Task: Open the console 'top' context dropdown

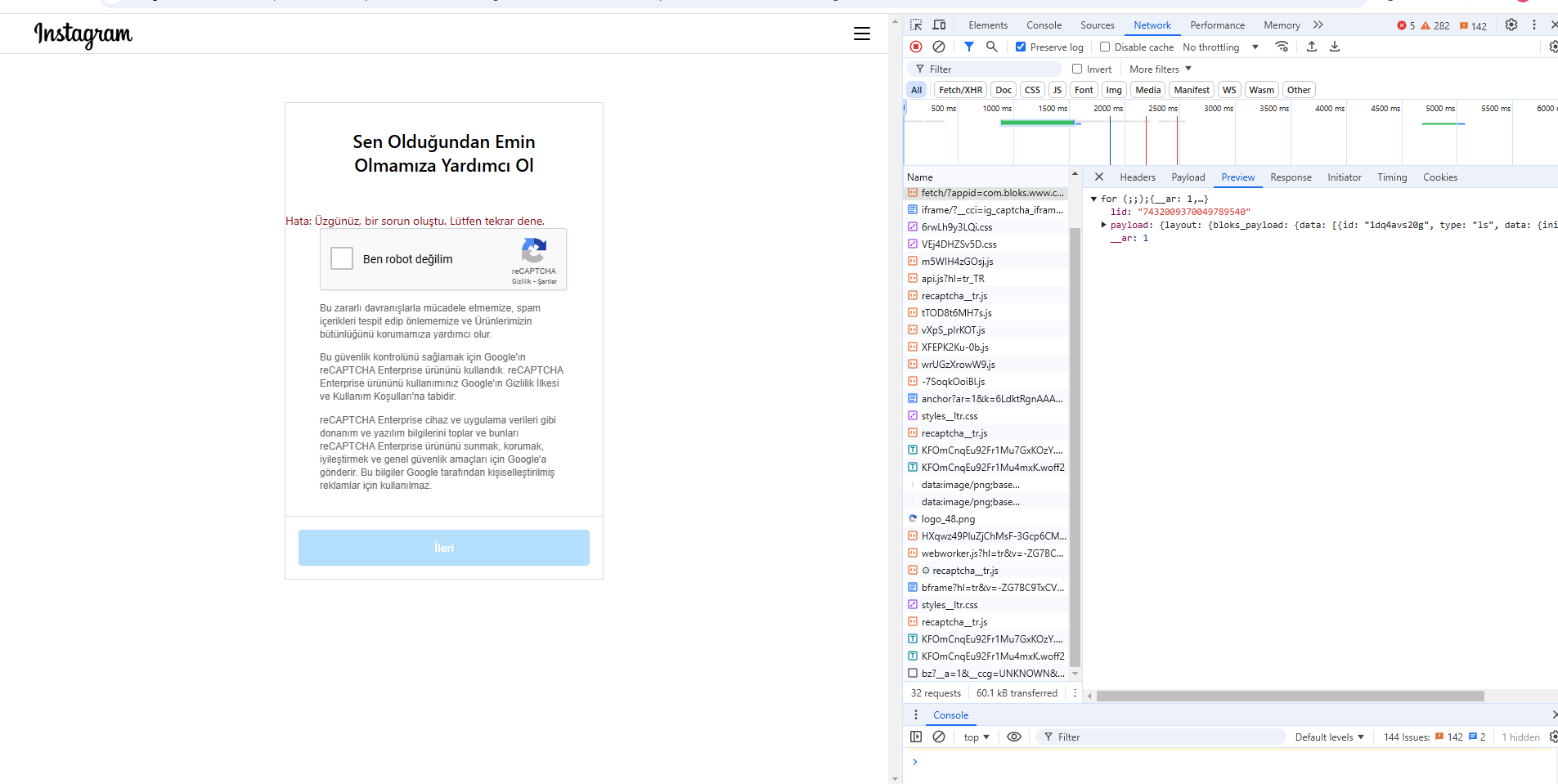Action: coord(977,737)
